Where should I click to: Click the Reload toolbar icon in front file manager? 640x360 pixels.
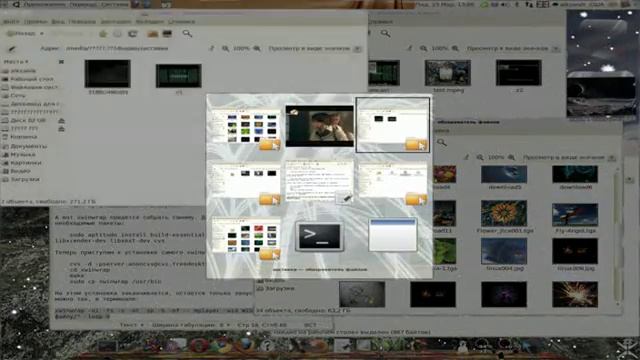click(133, 34)
